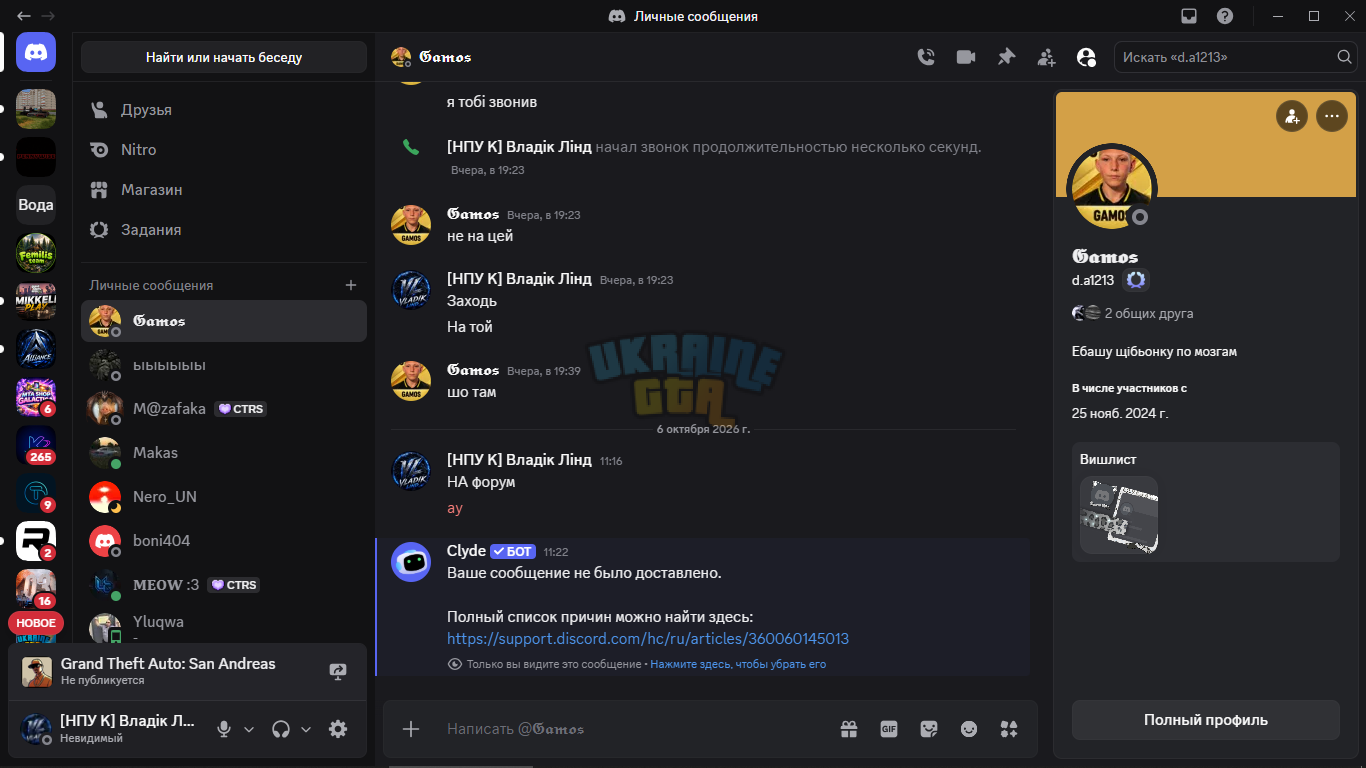Create a new DM with plus icon
1366x768 pixels.
[x=351, y=285]
